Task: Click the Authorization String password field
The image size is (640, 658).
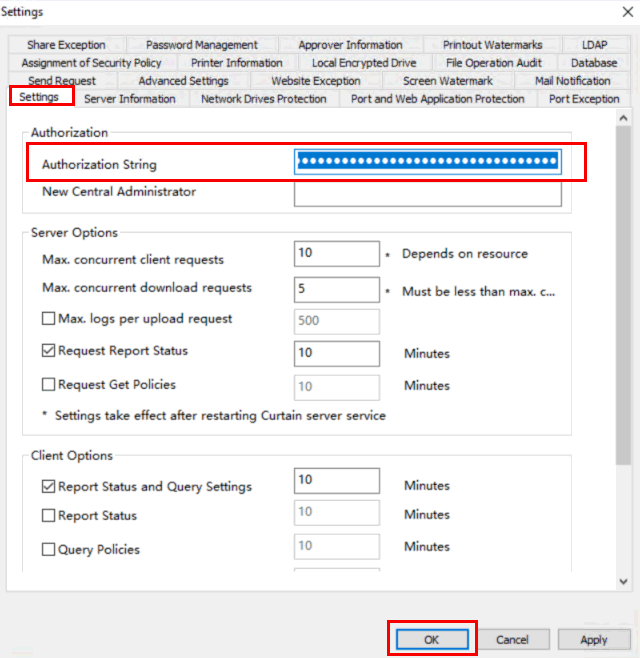Action: point(427,162)
